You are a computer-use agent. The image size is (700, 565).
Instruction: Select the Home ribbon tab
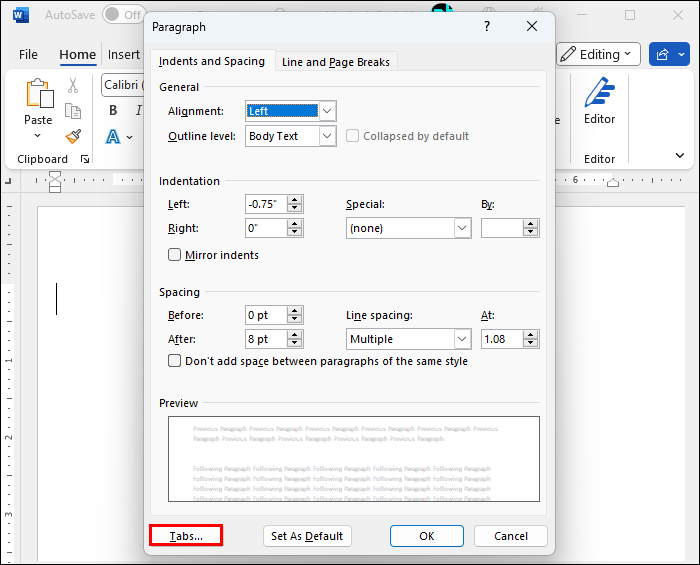click(78, 54)
